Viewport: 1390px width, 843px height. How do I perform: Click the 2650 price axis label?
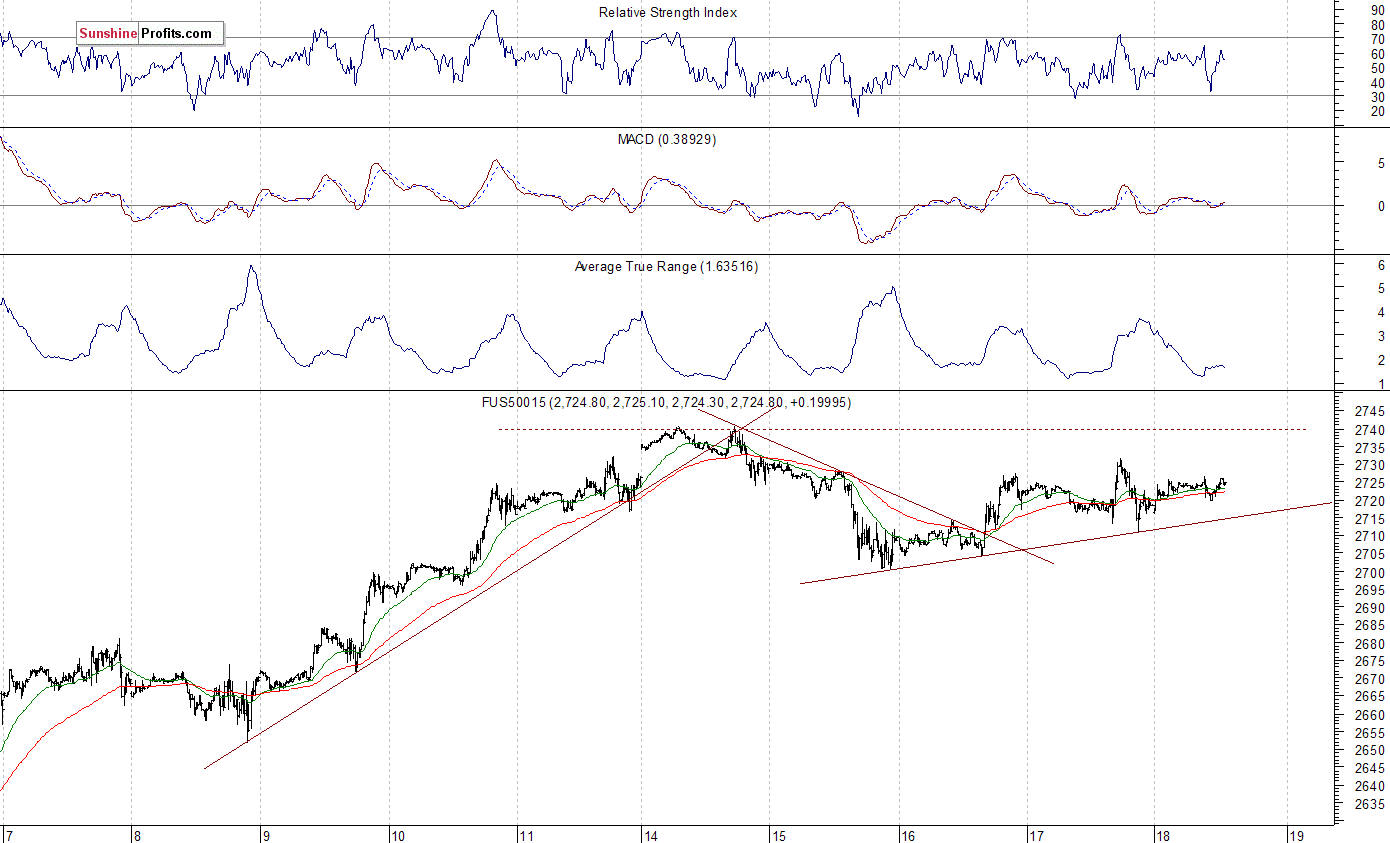point(1369,751)
